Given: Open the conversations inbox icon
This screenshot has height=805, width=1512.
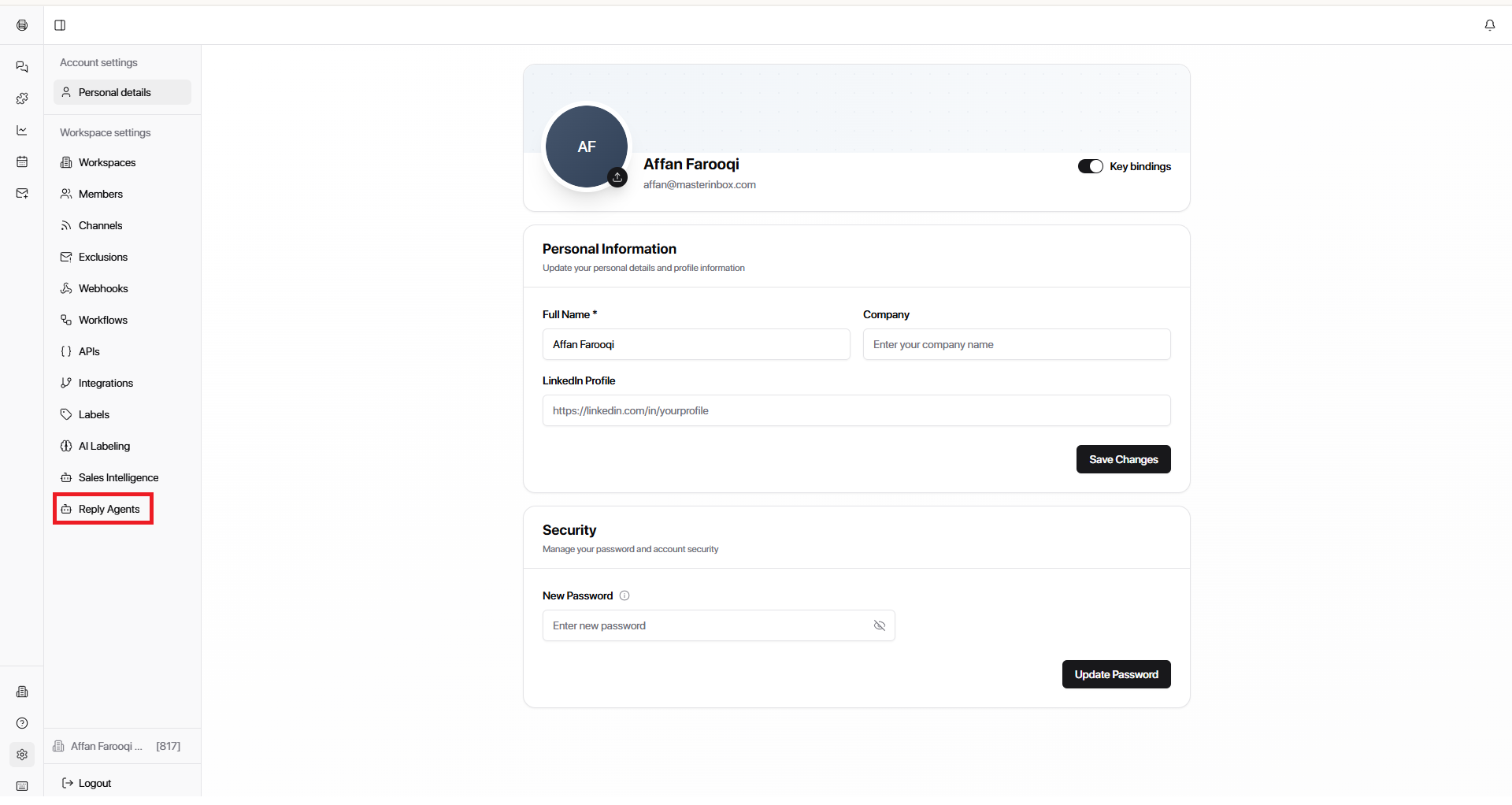Looking at the screenshot, I should (22, 67).
